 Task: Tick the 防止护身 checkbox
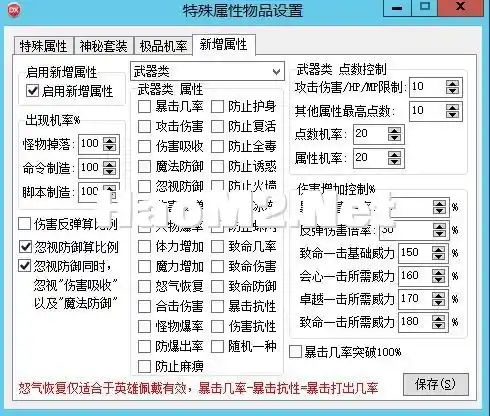217,107
